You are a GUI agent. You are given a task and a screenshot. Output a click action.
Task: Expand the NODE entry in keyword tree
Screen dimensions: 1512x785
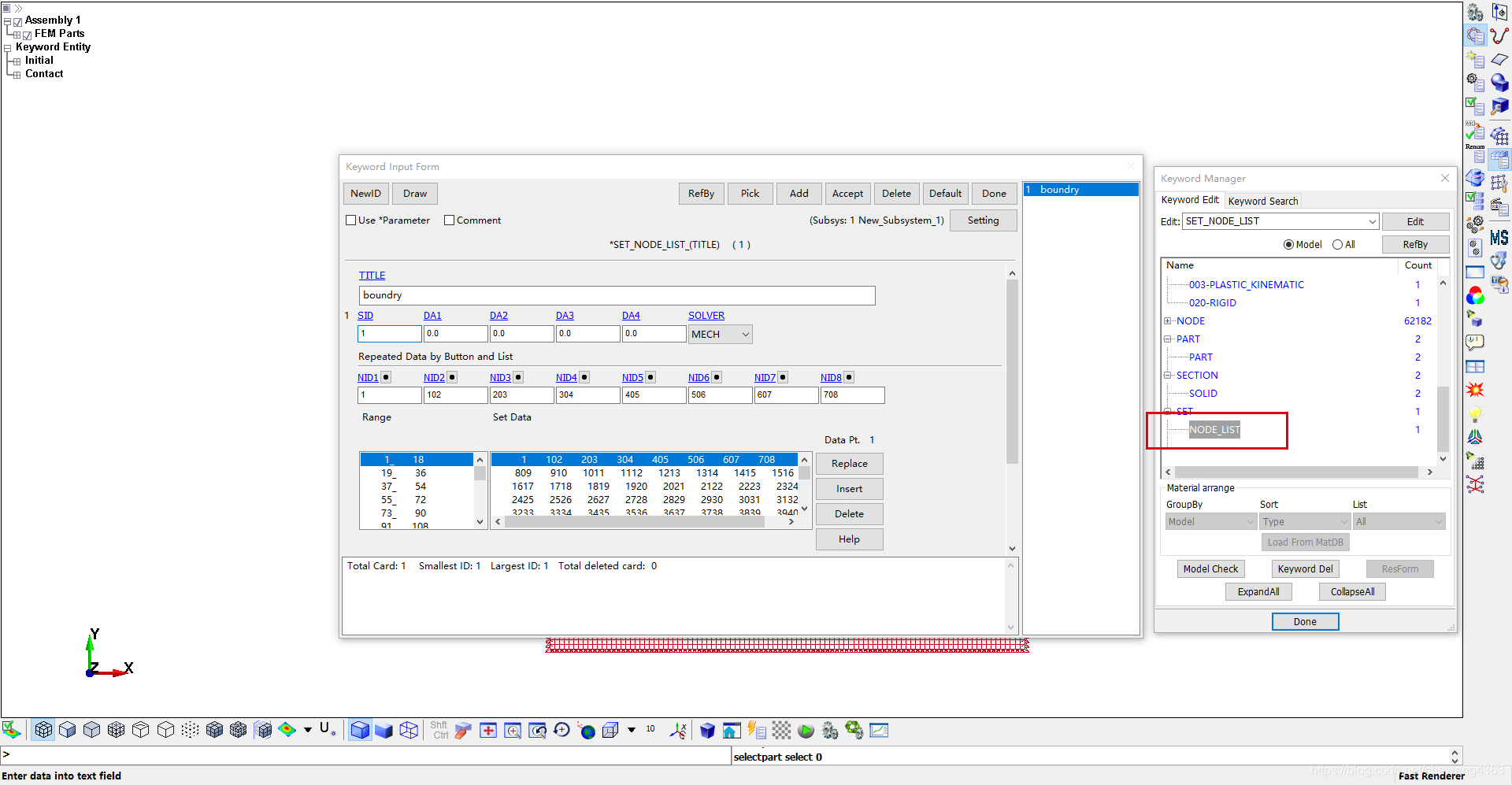tap(1168, 321)
